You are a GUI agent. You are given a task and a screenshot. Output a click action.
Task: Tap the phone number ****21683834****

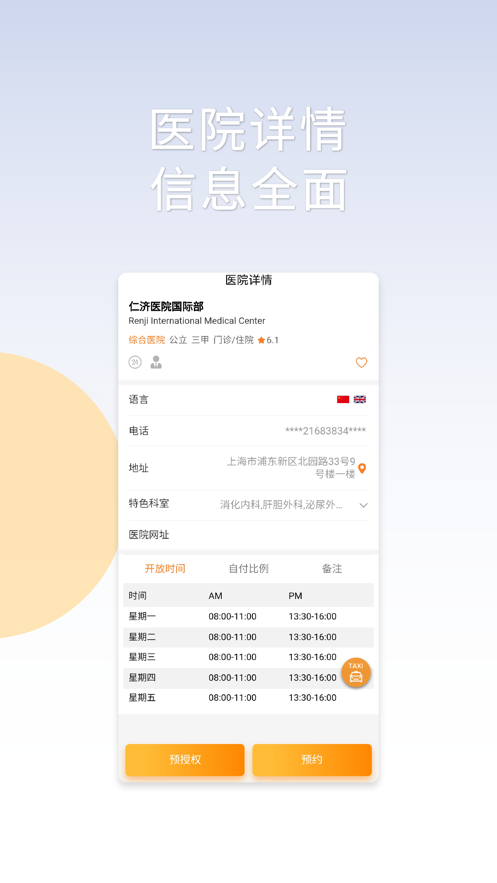[325, 431]
